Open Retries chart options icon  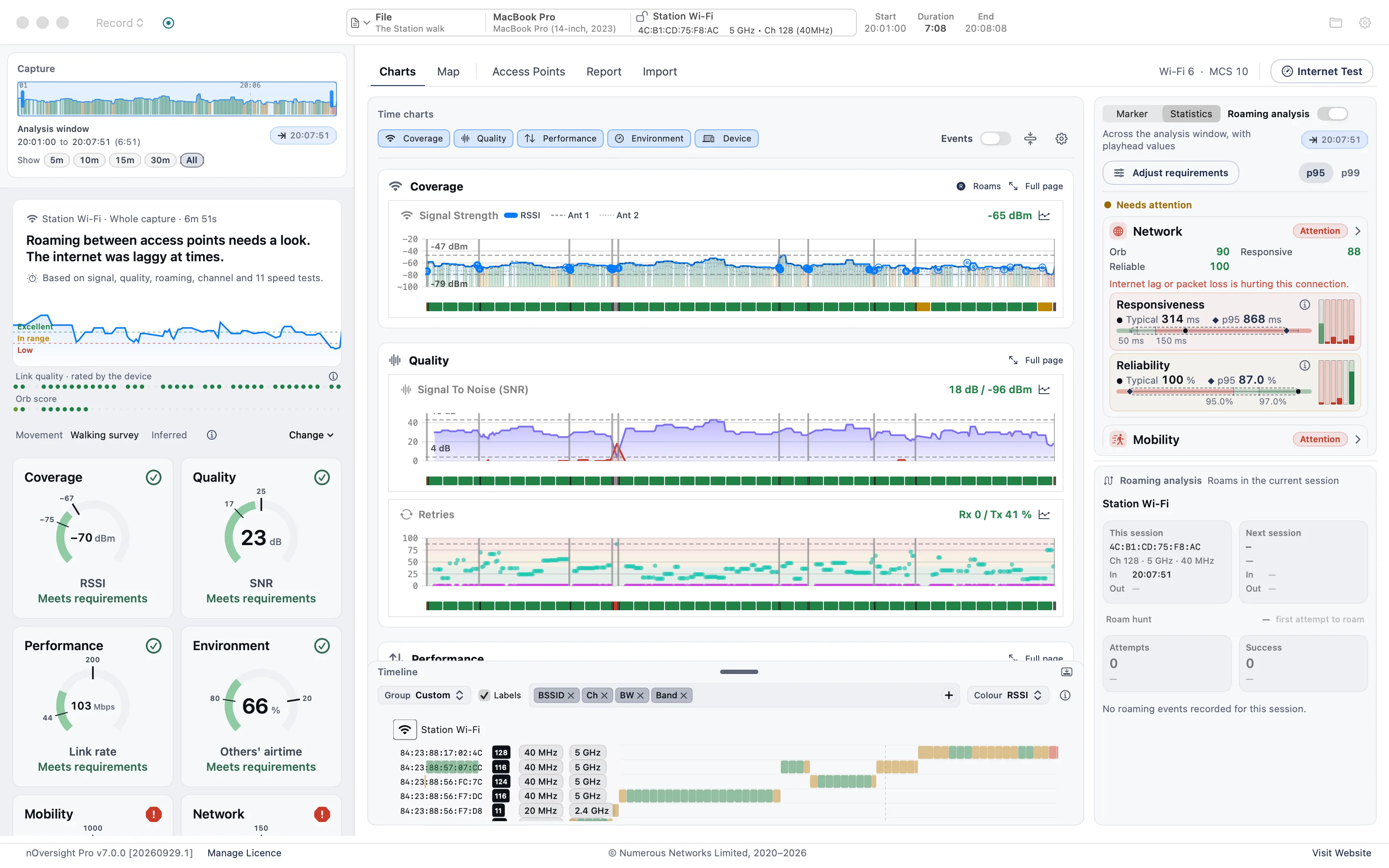1044,514
